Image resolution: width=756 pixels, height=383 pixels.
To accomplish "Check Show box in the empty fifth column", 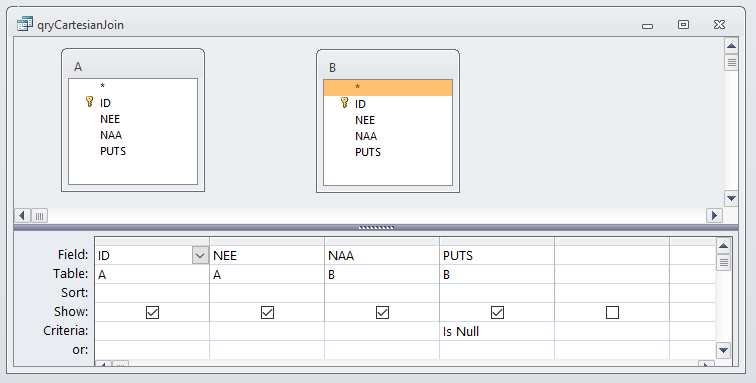I will [x=612, y=313].
